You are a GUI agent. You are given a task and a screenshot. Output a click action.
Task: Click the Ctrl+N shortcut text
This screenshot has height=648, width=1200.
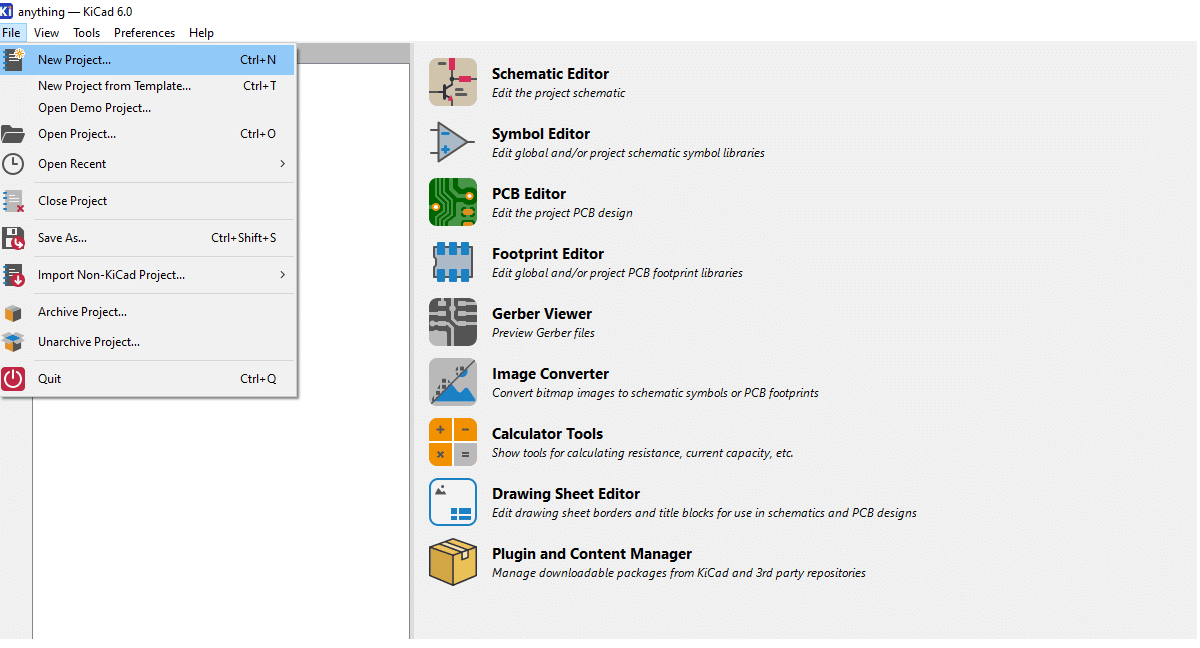258,60
